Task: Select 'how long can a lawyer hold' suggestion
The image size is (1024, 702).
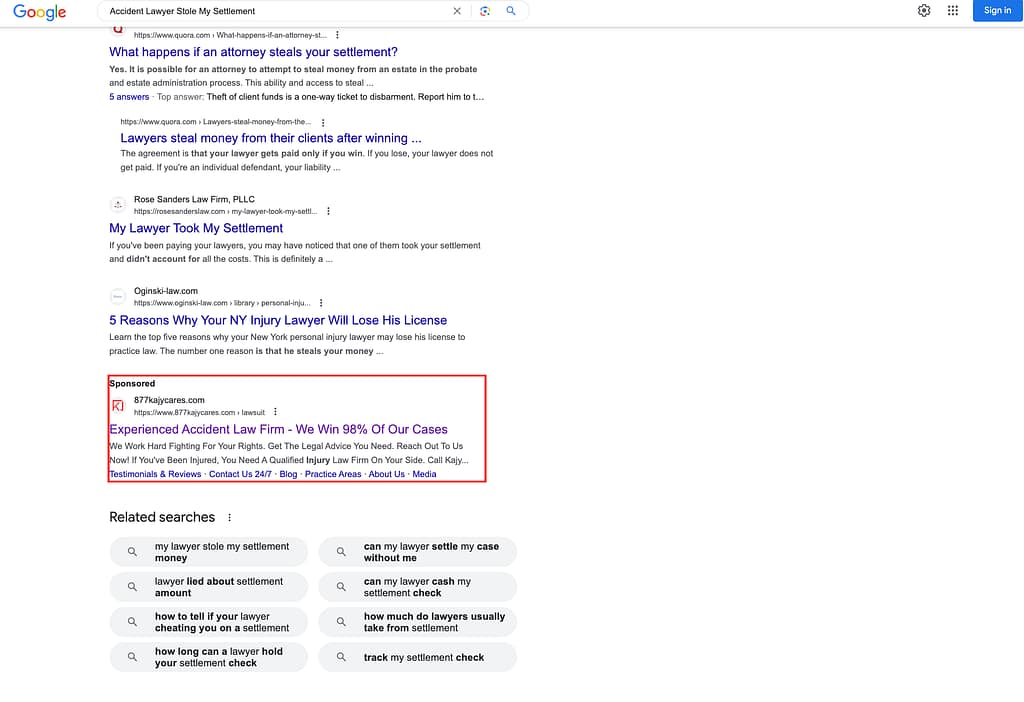Action: [x=208, y=657]
